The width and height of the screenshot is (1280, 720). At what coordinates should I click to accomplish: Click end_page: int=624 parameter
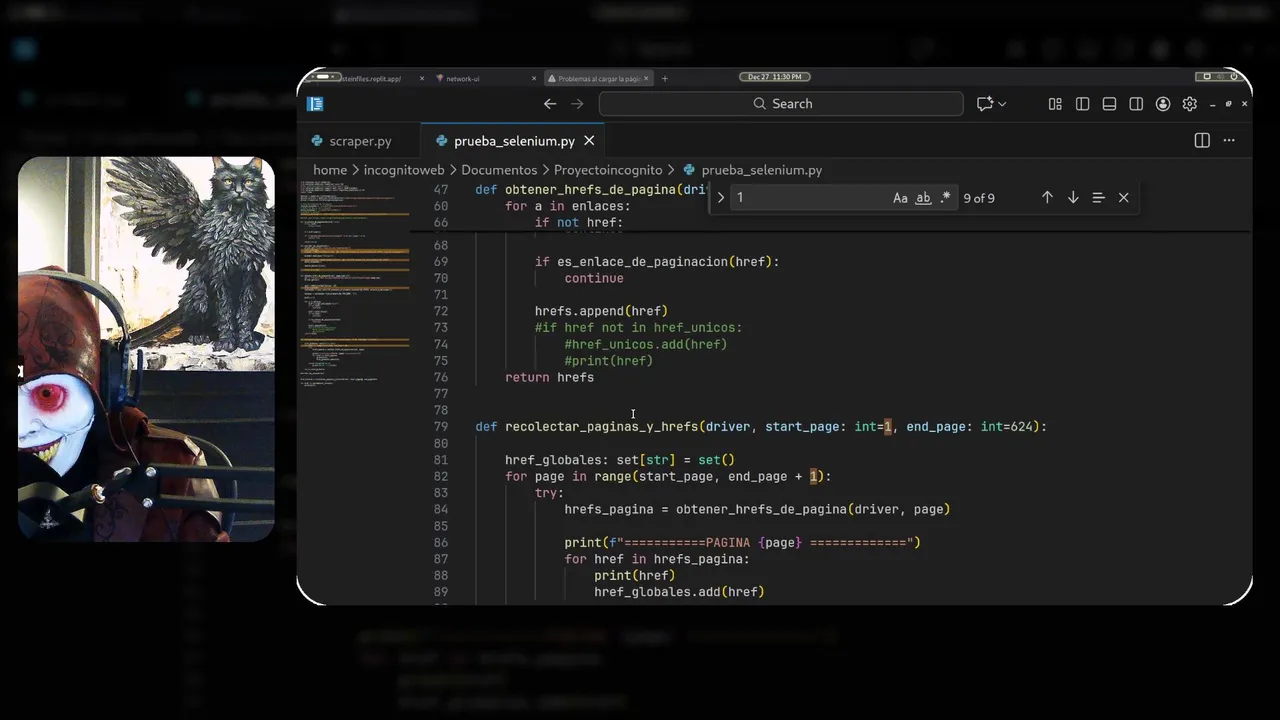click(972, 427)
